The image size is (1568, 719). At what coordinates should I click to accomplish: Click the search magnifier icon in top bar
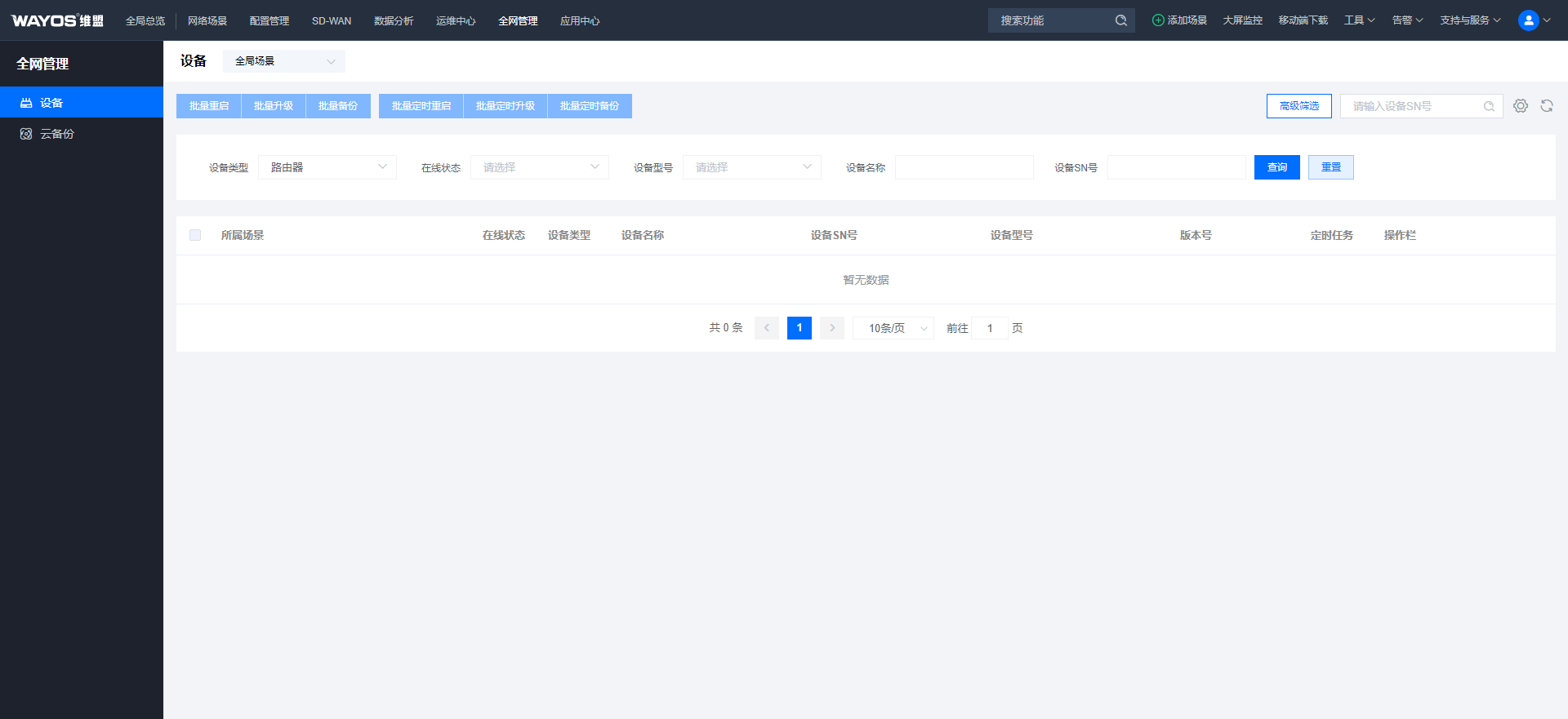tap(1120, 20)
